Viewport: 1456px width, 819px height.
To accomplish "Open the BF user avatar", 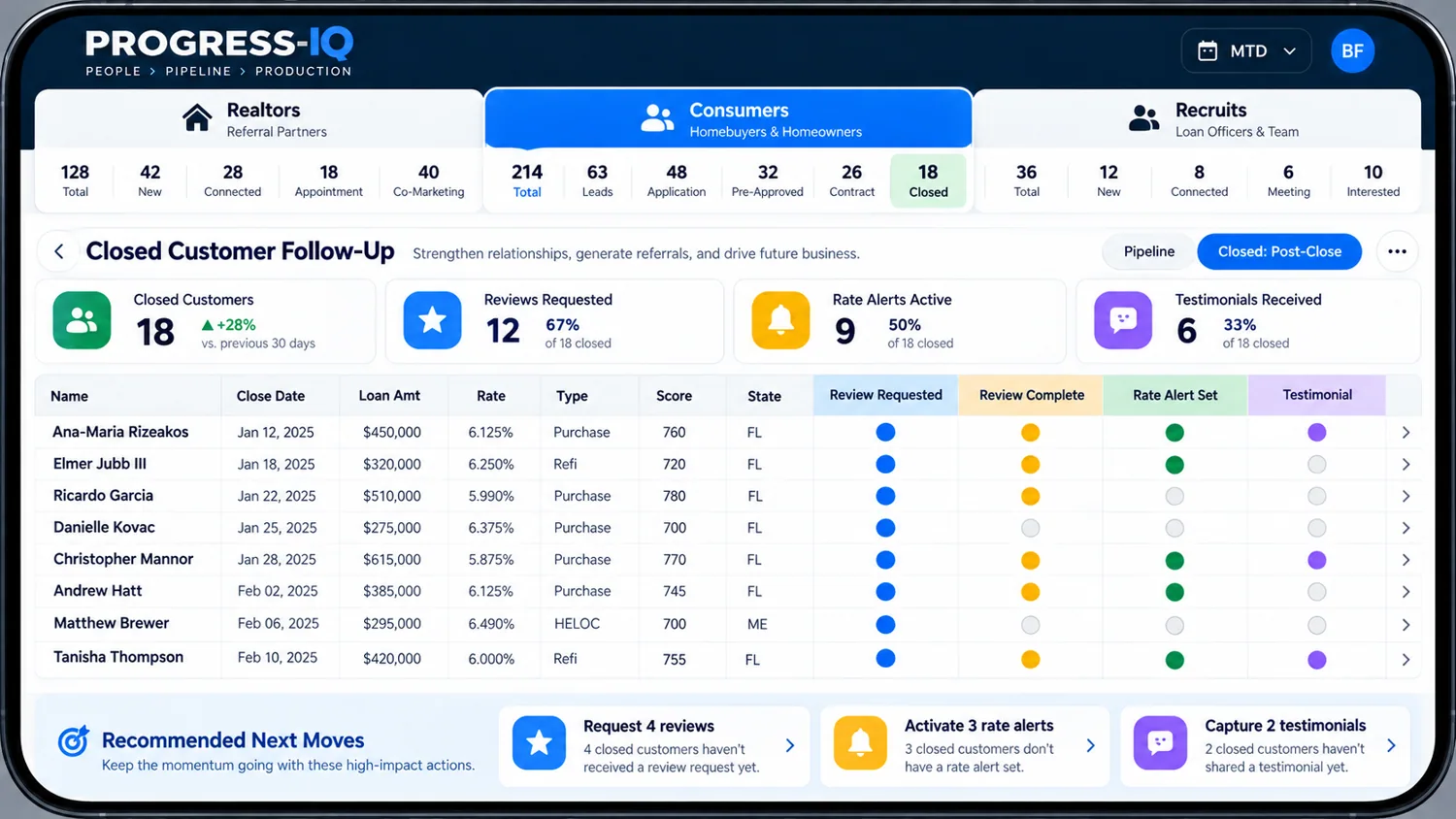I will click(1352, 51).
